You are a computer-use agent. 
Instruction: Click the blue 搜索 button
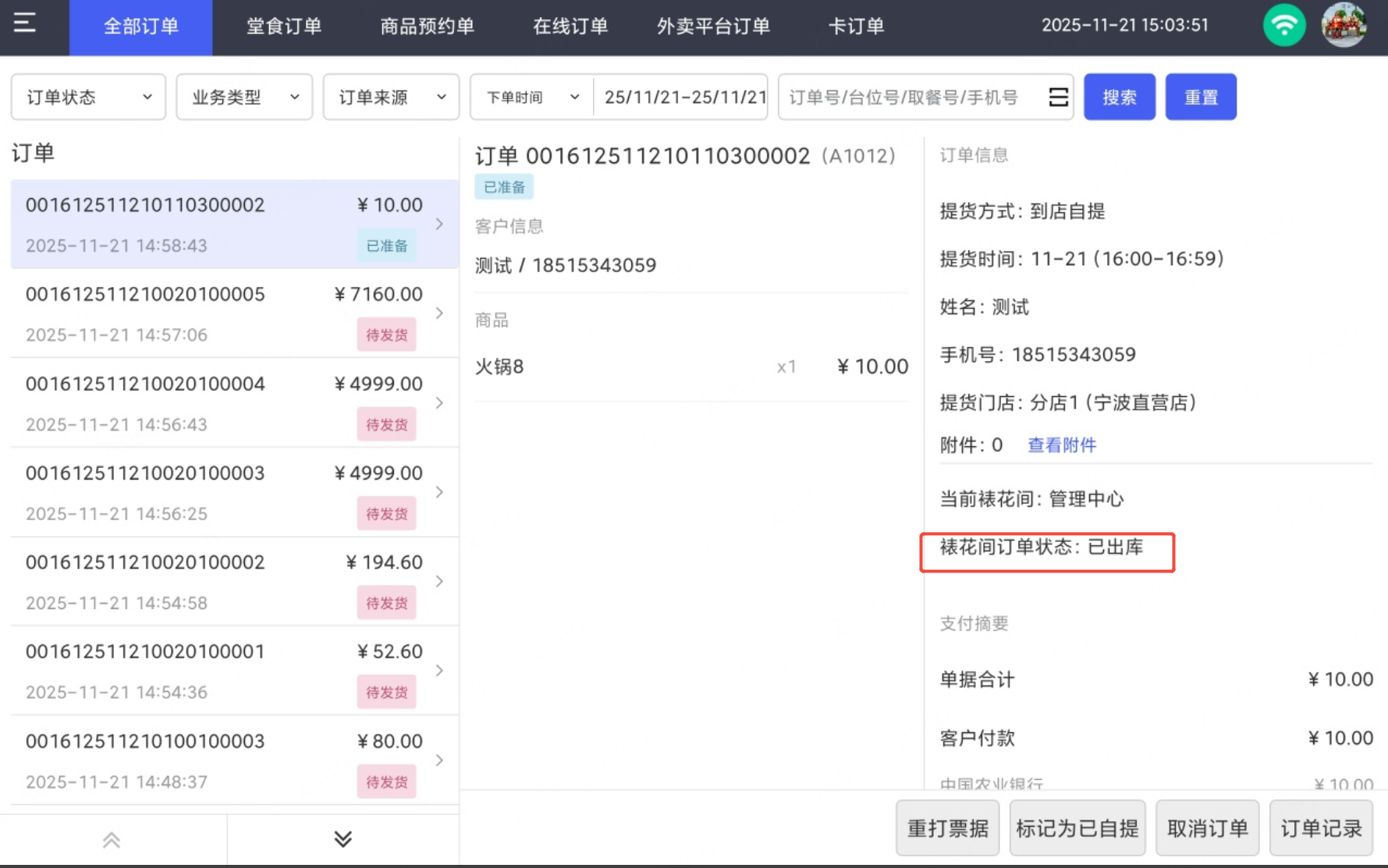point(1119,97)
